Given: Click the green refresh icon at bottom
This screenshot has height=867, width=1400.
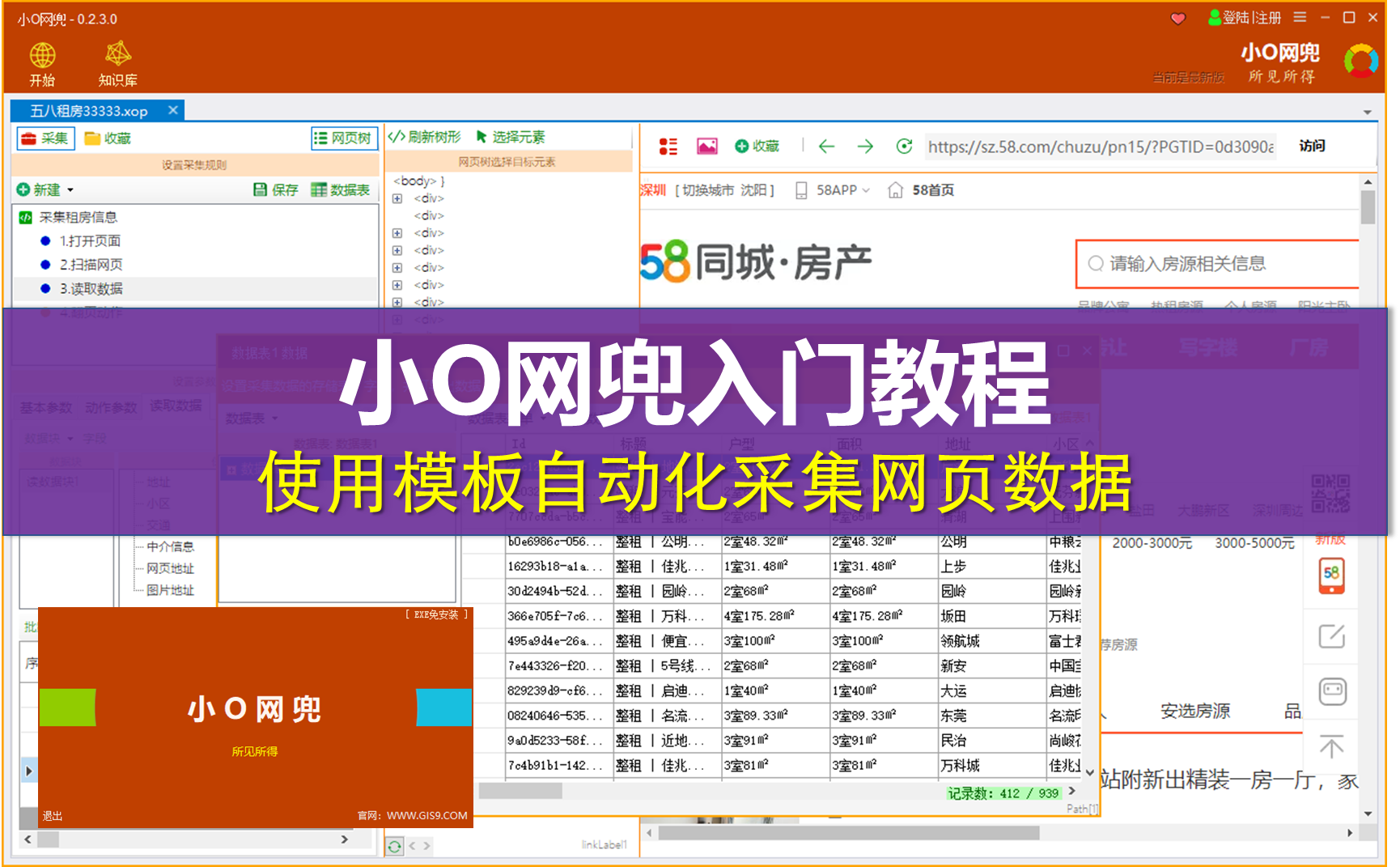Looking at the screenshot, I should click(x=394, y=847).
